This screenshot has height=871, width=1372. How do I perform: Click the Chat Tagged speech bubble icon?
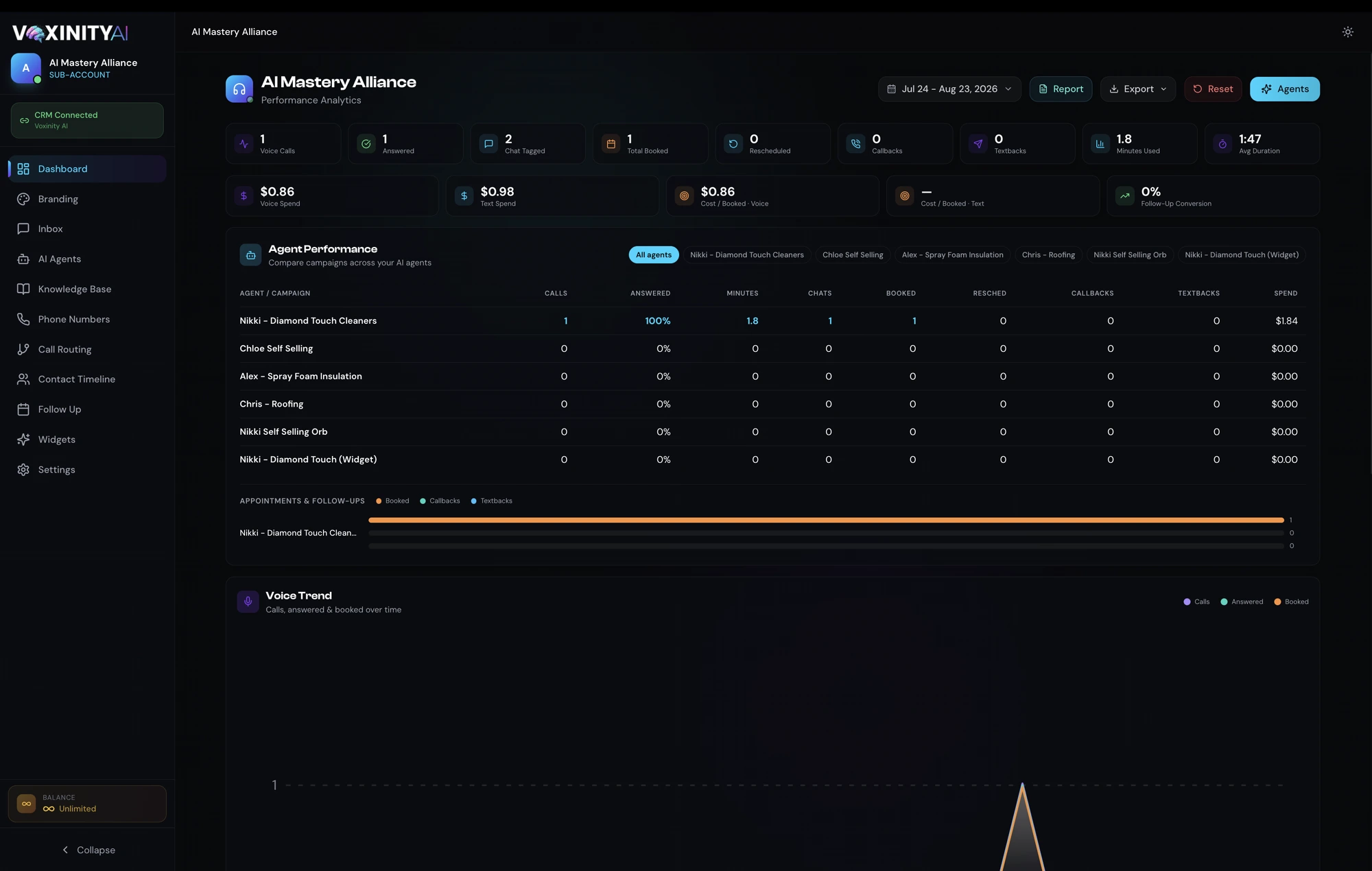[x=488, y=144]
